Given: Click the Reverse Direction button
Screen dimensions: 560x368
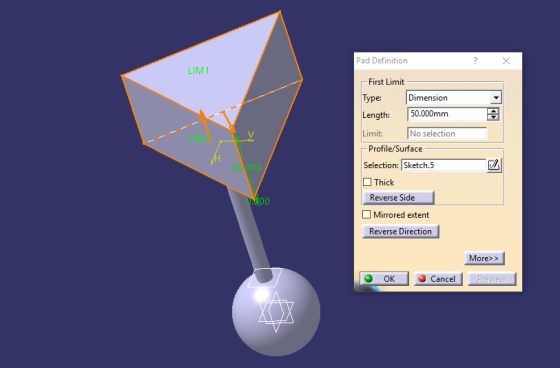Looking at the screenshot, I should 401,232.
